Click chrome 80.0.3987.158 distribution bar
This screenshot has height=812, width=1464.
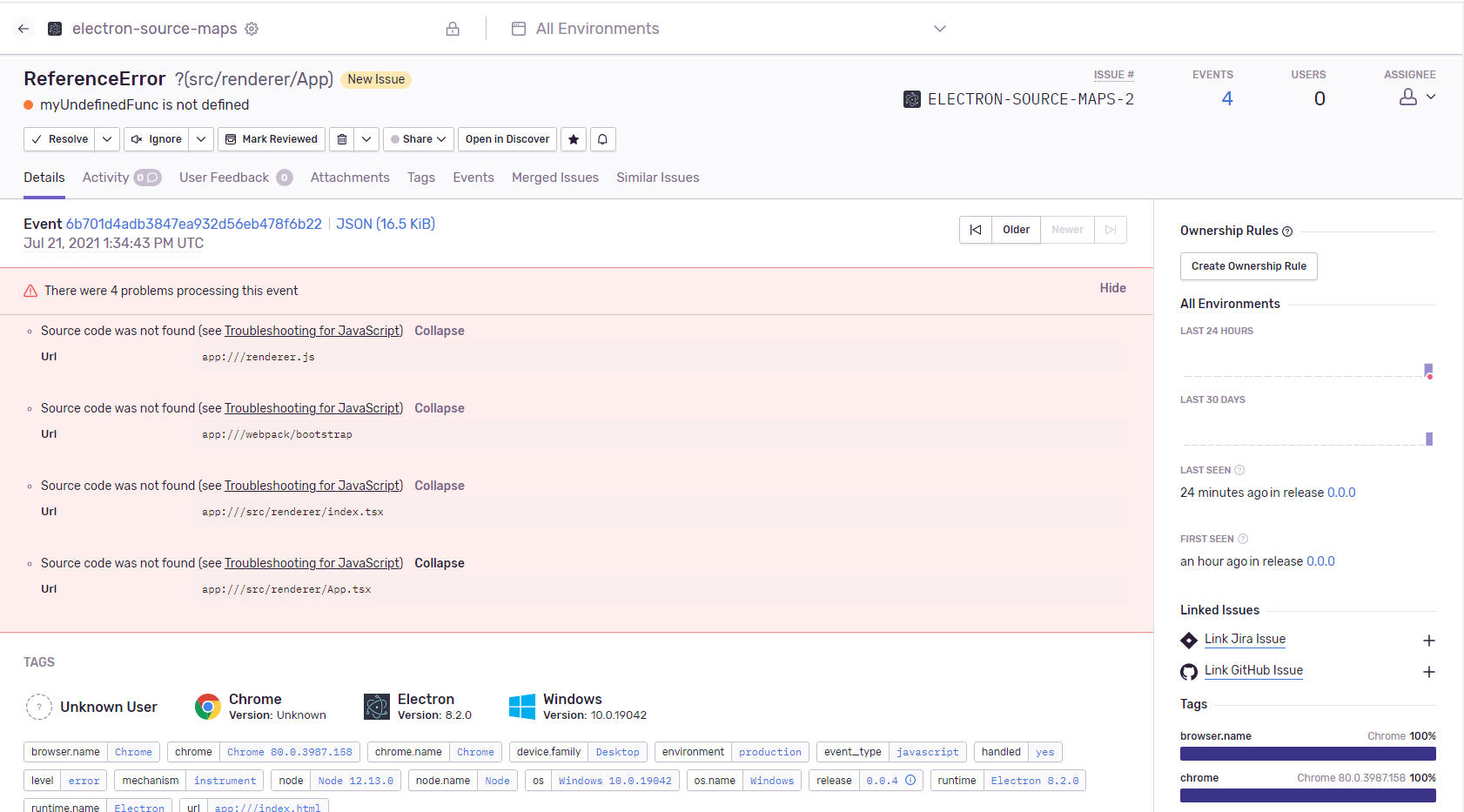click(x=1308, y=795)
